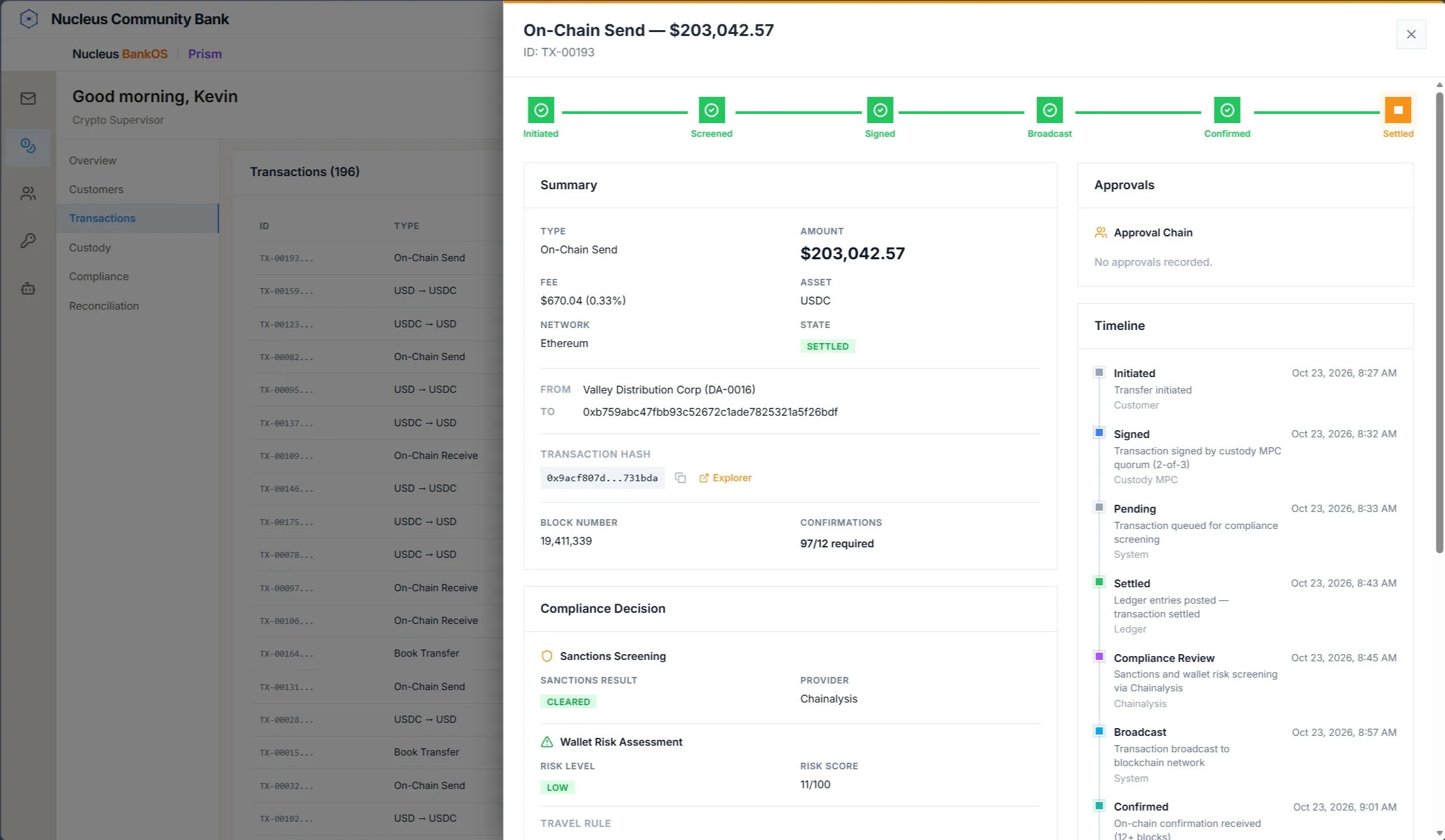Image resolution: width=1445 pixels, height=840 pixels.
Task: Select transaction row TX-00082
Action: (x=376, y=357)
